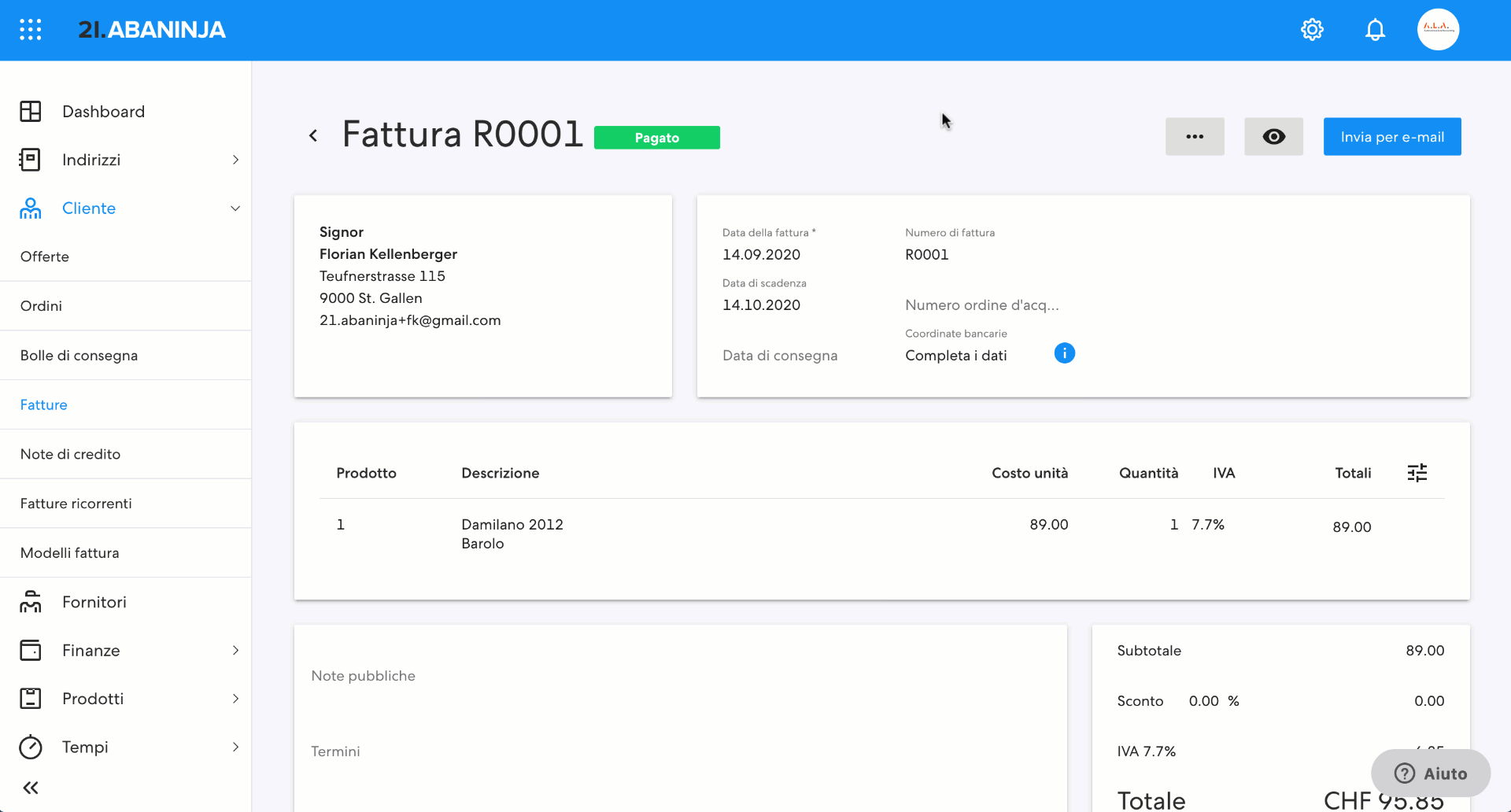
Task: Click the notifications bell icon
Action: coord(1375,30)
